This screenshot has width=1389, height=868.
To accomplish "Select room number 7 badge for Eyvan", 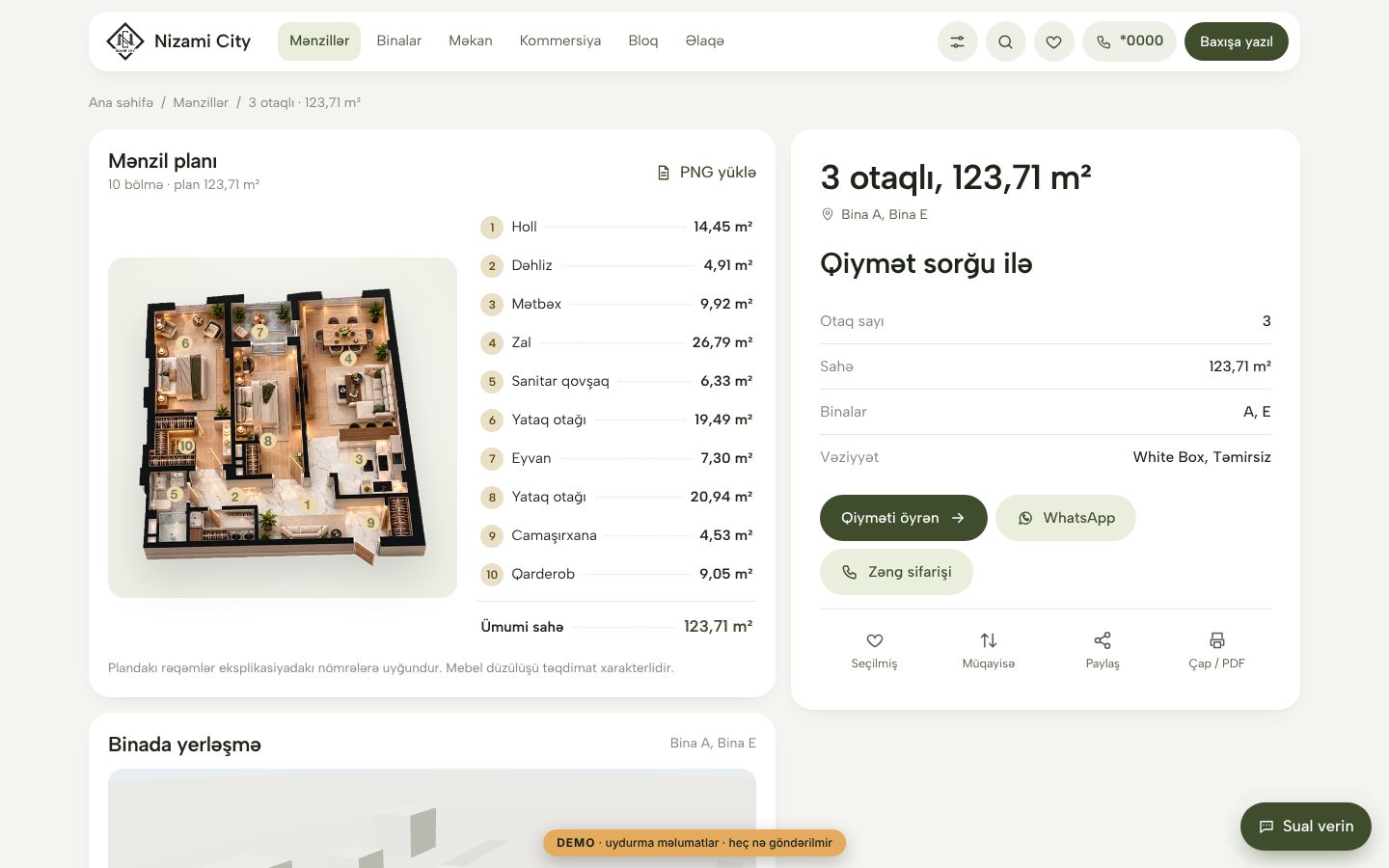I will click(492, 459).
